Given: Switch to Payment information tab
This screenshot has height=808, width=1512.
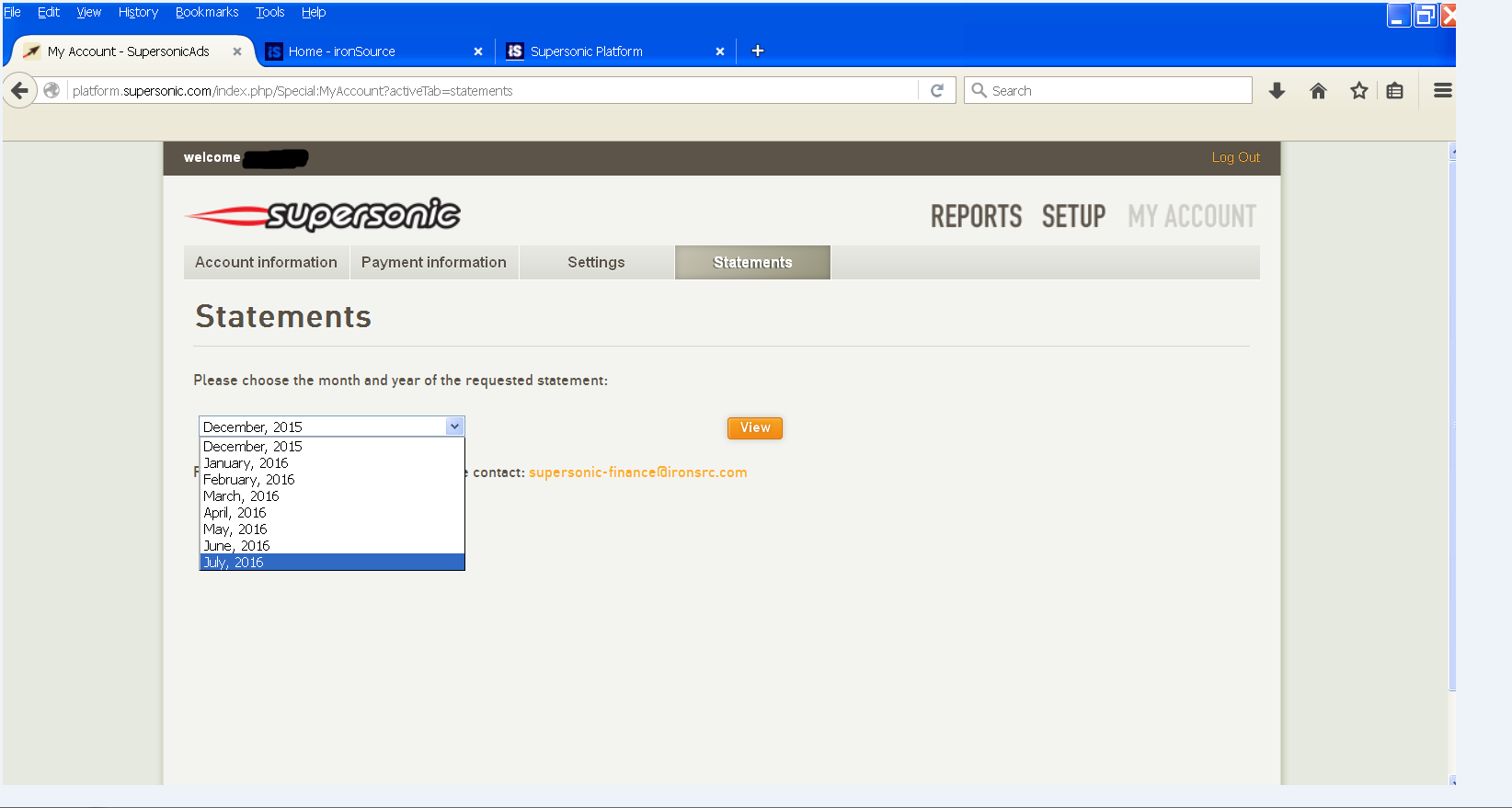Looking at the screenshot, I should (434, 262).
